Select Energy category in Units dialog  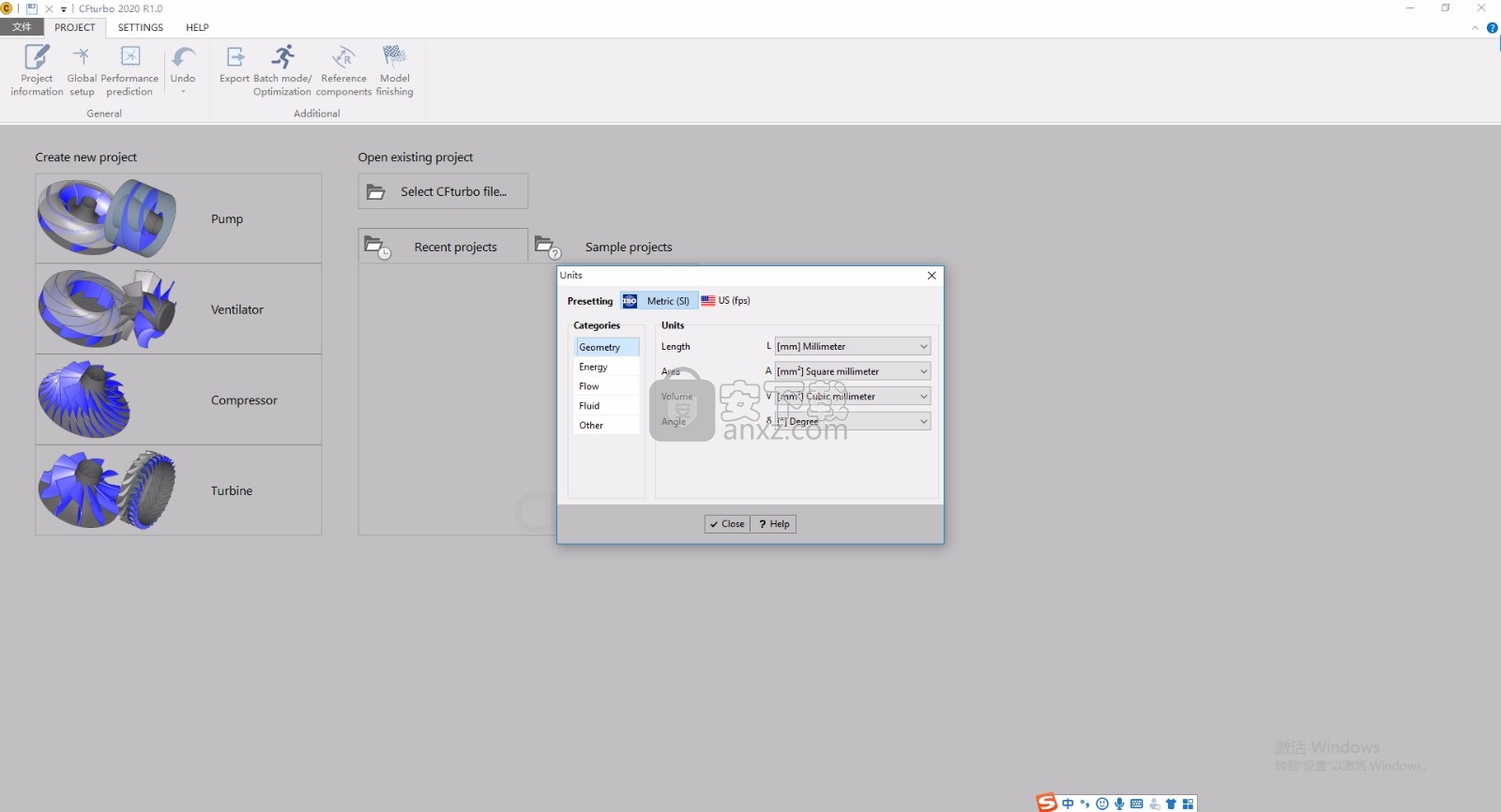[607, 367]
